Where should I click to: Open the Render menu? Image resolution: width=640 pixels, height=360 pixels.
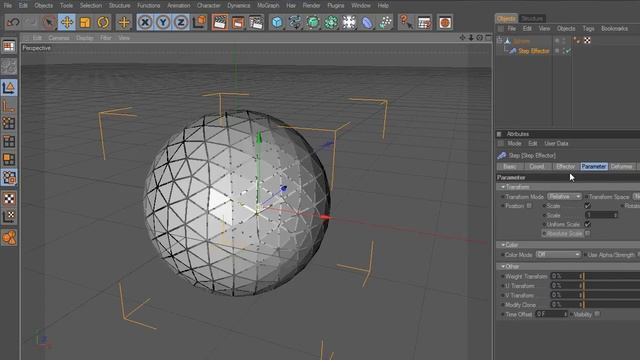point(311,5)
